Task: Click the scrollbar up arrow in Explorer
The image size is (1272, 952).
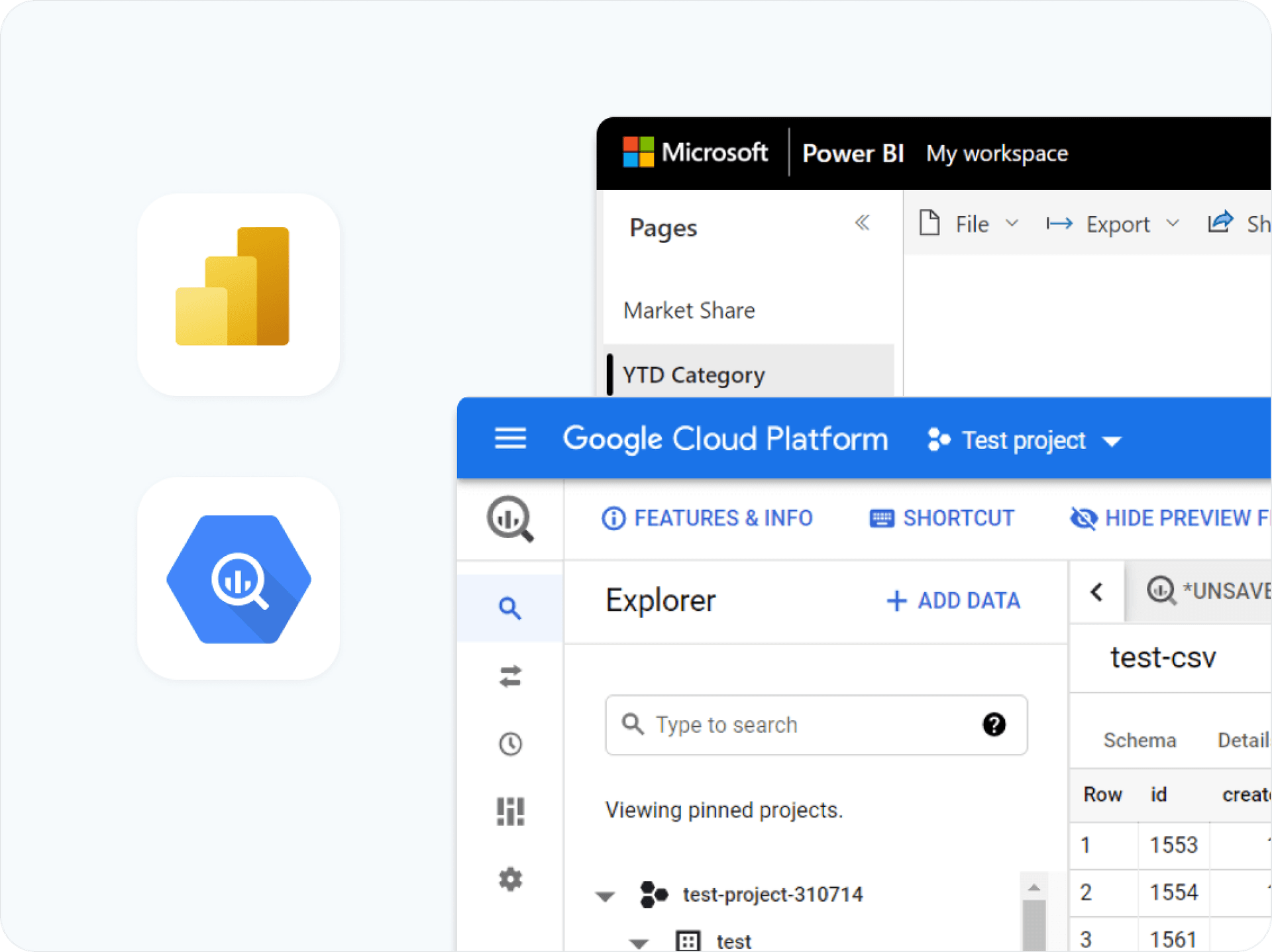Action: (x=1034, y=887)
